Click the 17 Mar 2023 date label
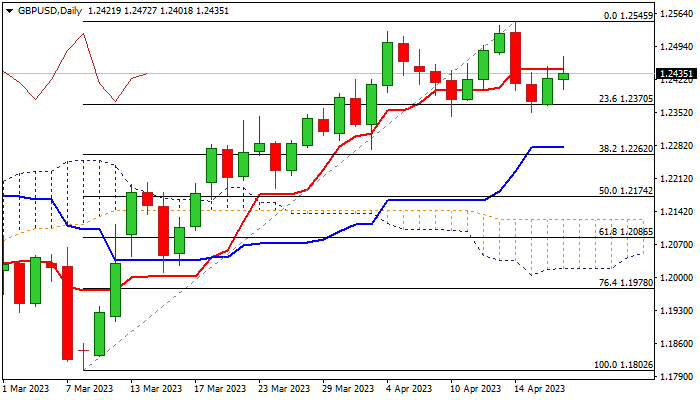 point(221,388)
